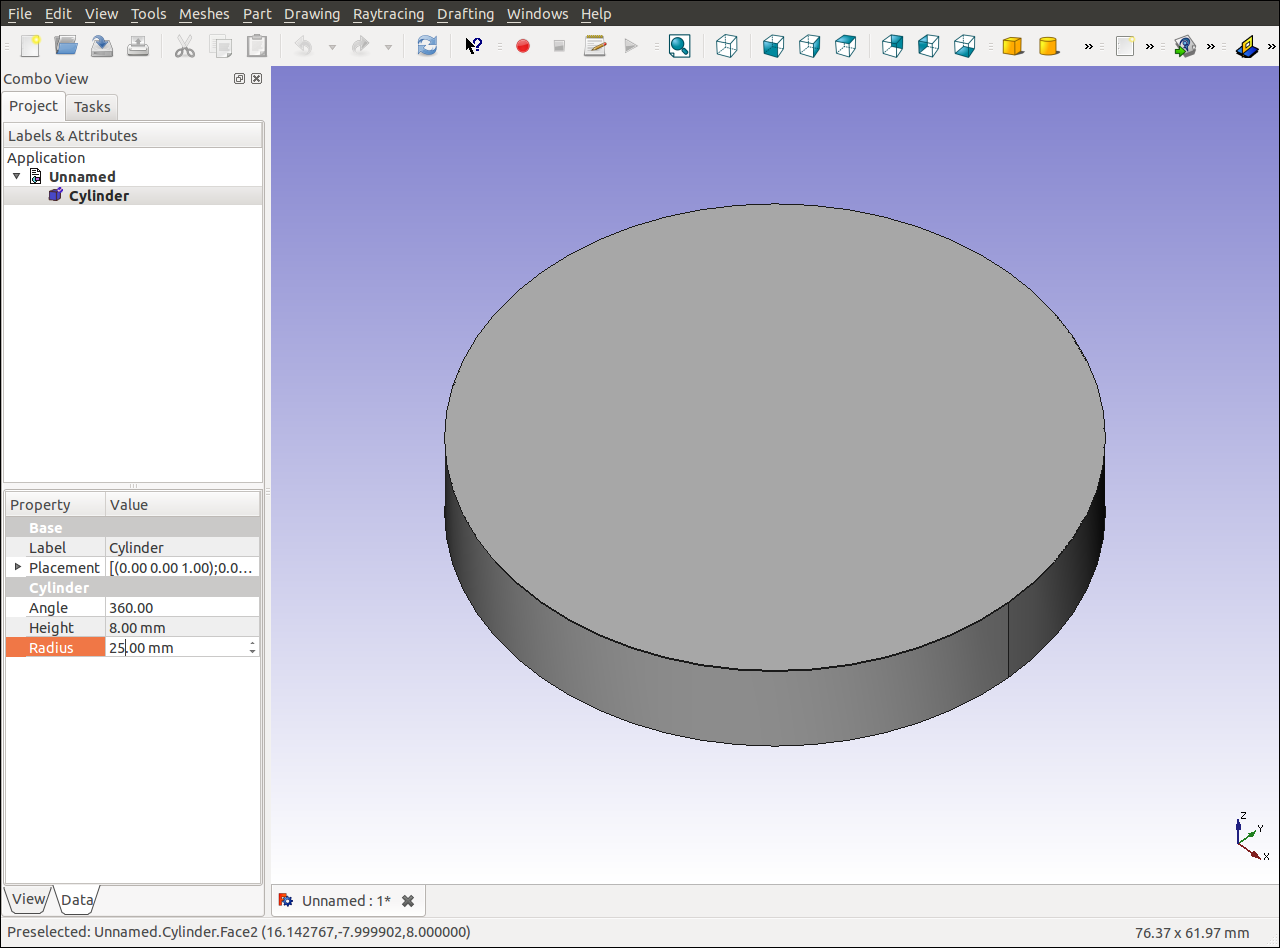Fit all content with magnifier icon
1280x948 pixels.
coord(680,46)
